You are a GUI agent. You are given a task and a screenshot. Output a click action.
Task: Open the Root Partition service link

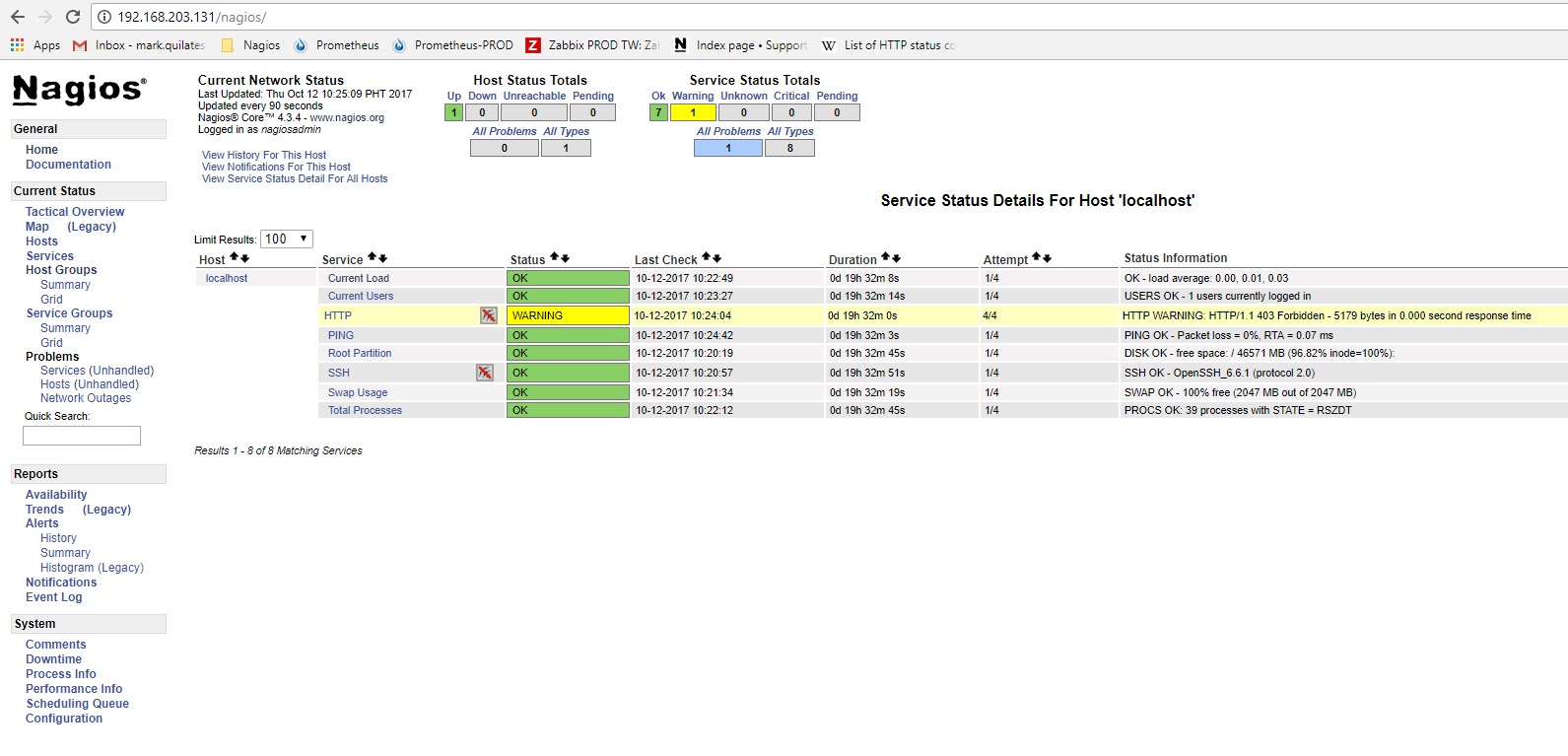point(360,353)
